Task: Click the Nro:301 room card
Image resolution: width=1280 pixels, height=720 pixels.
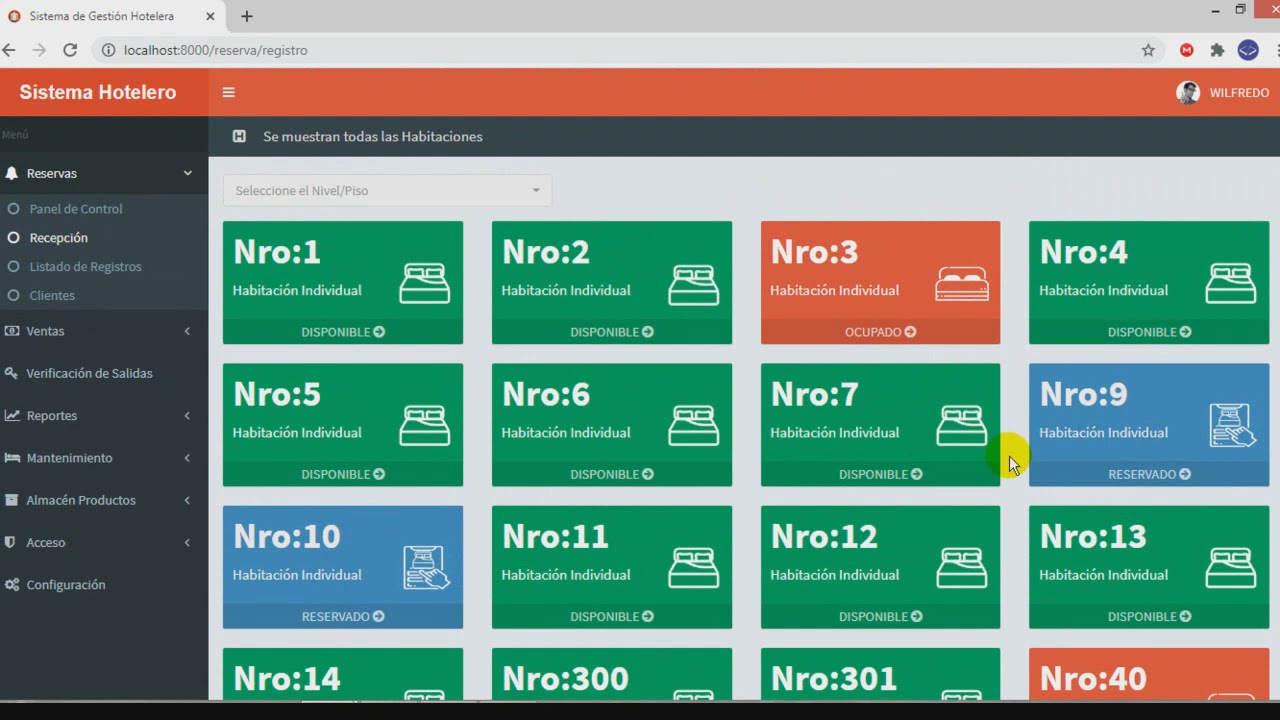Action: coord(880,674)
